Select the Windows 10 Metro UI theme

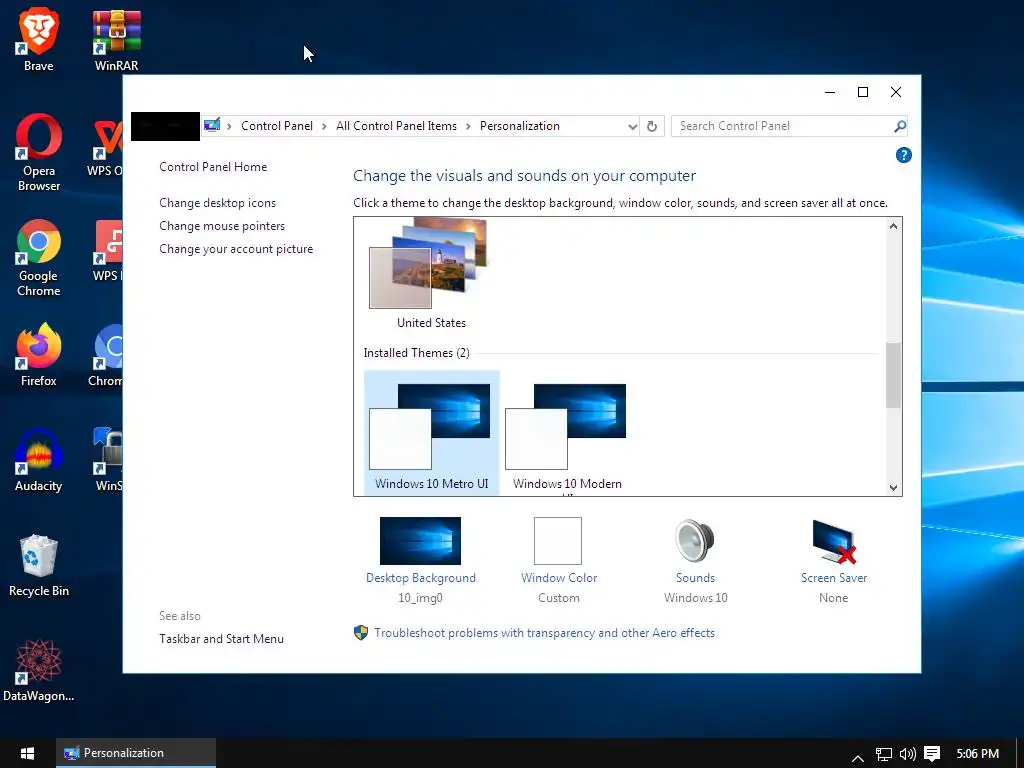(432, 434)
